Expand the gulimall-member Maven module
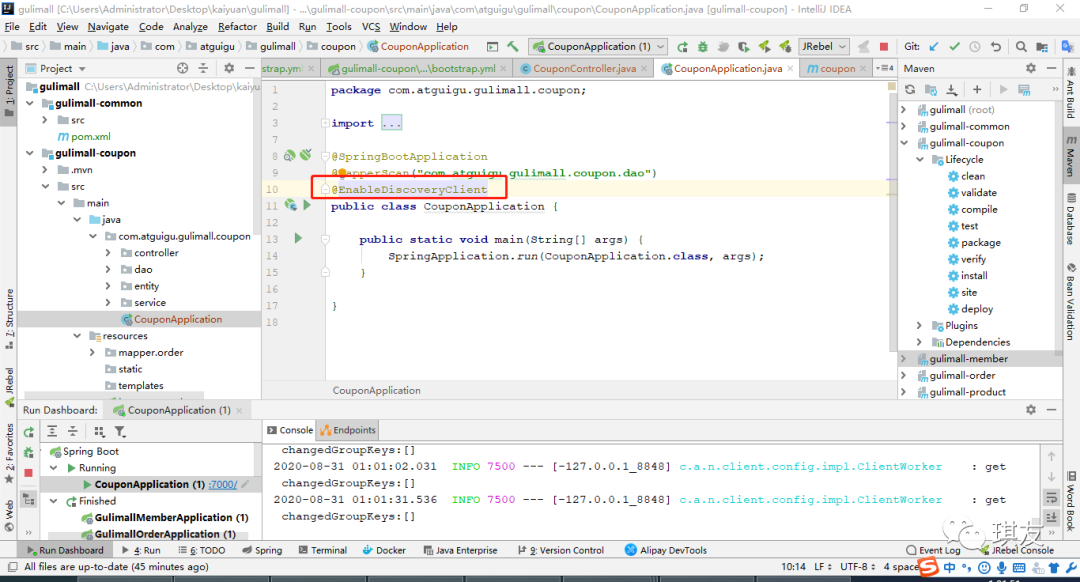This screenshot has width=1080, height=582. pyautogui.click(x=903, y=359)
